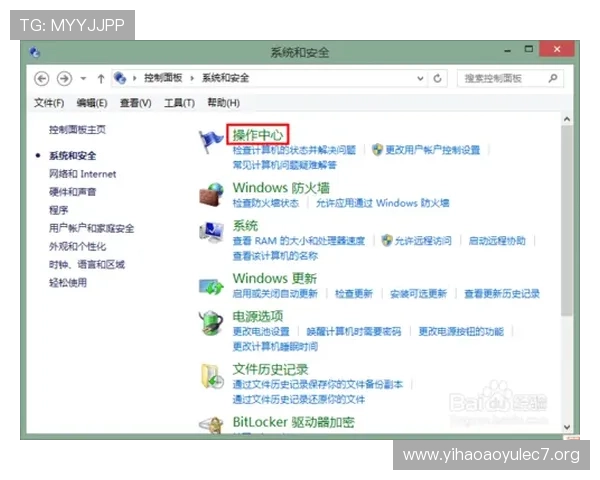
Task: Click the Forward navigation arrow
Action: pyautogui.click(x=64, y=79)
